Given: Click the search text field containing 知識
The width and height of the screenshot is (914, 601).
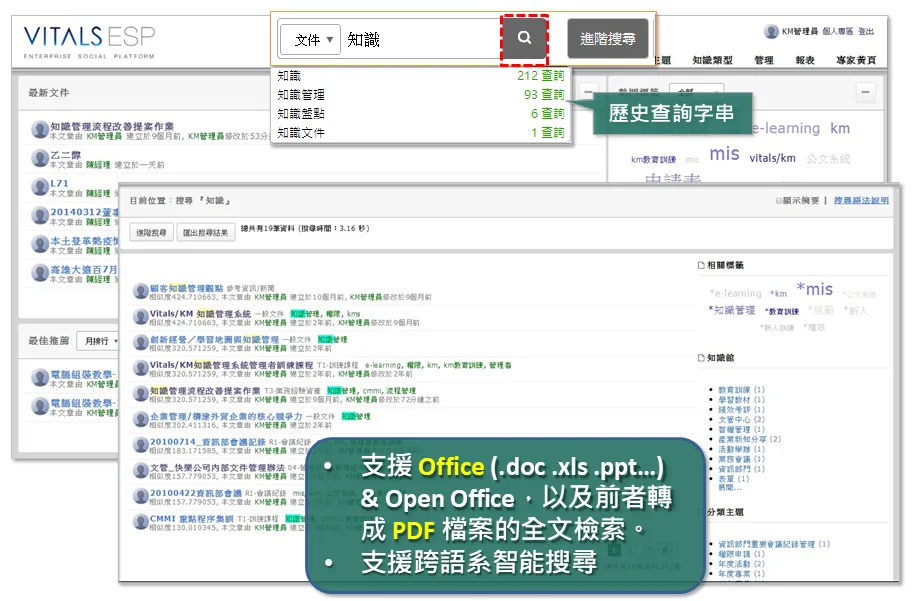Looking at the screenshot, I should [421, 40].
